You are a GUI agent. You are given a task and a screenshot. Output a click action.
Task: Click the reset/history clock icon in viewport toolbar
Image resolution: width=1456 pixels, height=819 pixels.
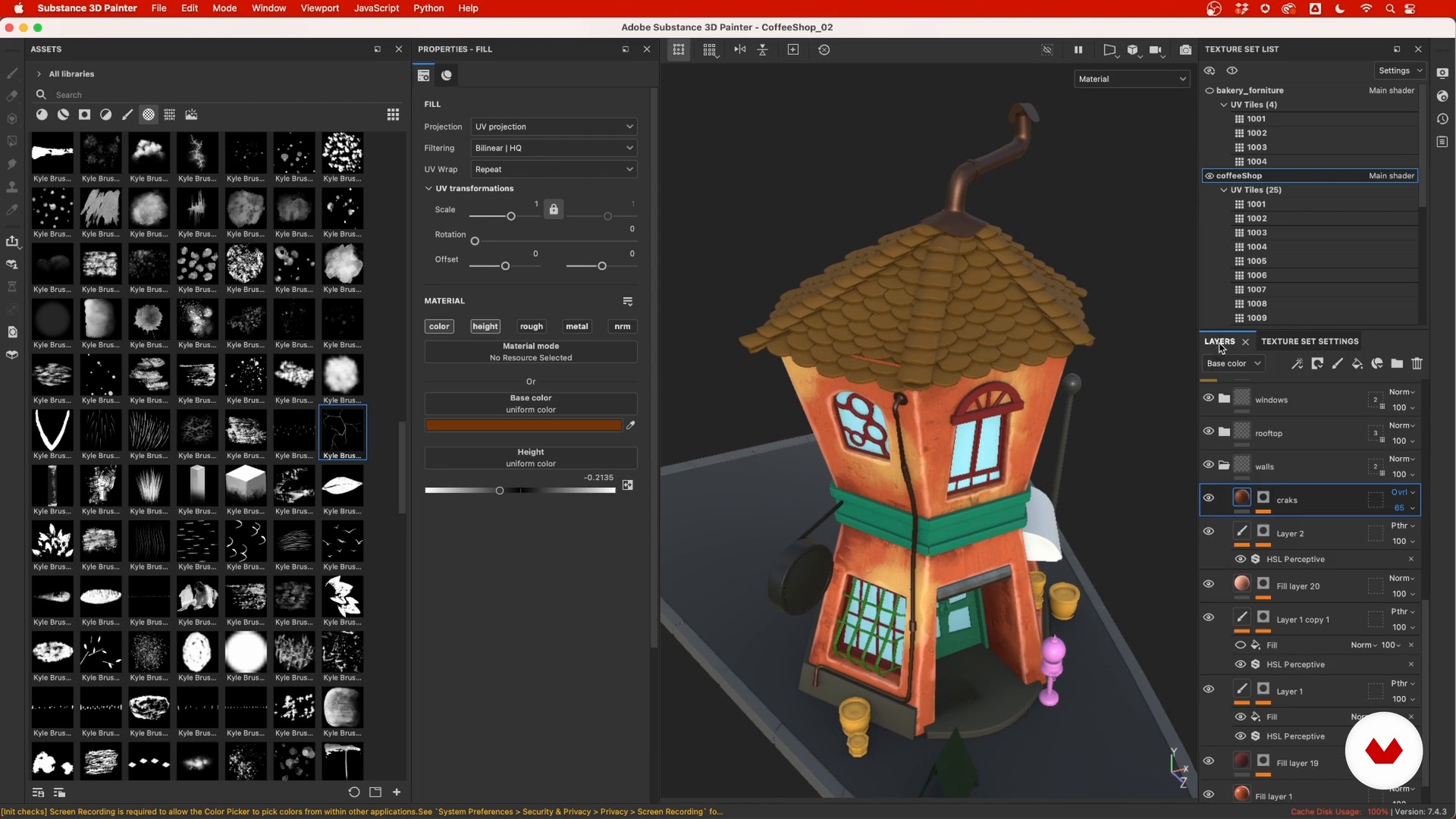click(x=824, y=49)
